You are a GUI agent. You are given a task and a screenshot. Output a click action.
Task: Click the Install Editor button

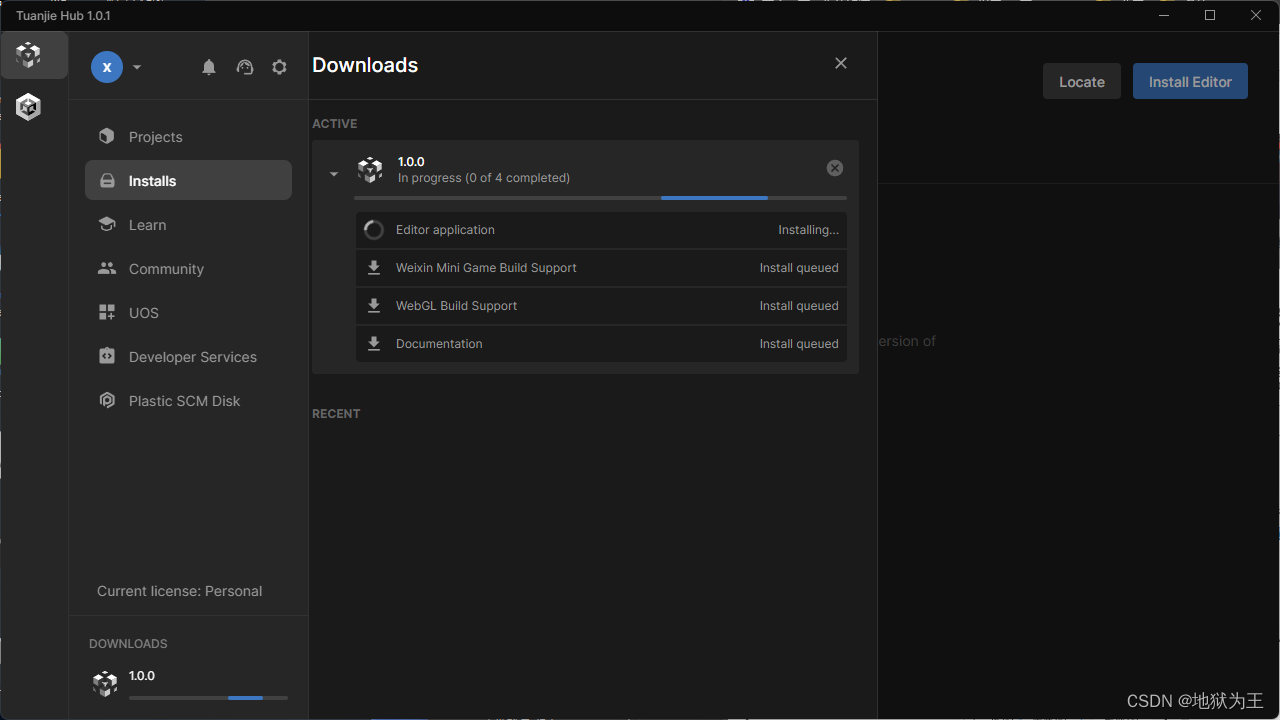coord(1190,82)
